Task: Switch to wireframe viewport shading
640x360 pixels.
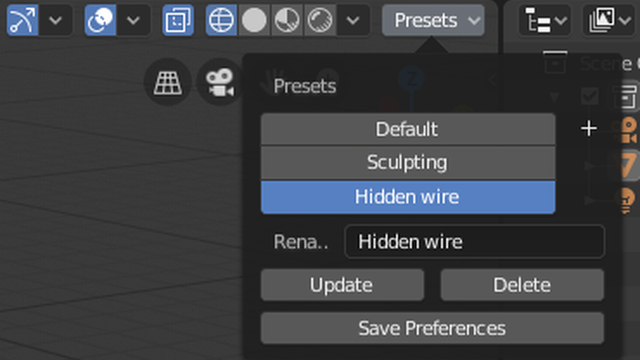Action: [221, 20]
